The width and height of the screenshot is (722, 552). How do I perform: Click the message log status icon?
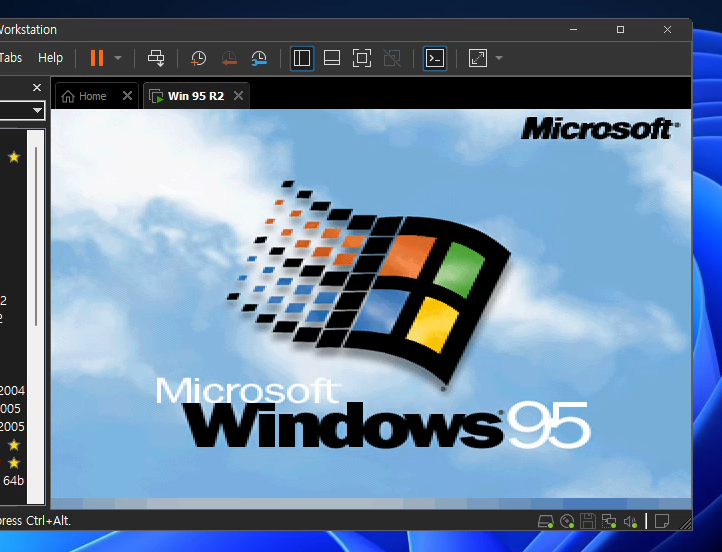click(662, 522)
